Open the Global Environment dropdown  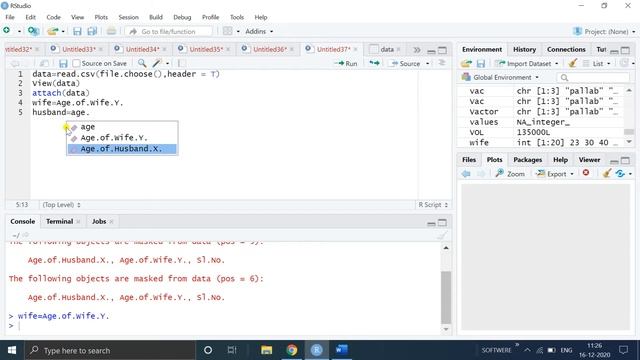[x=500, y=77]
